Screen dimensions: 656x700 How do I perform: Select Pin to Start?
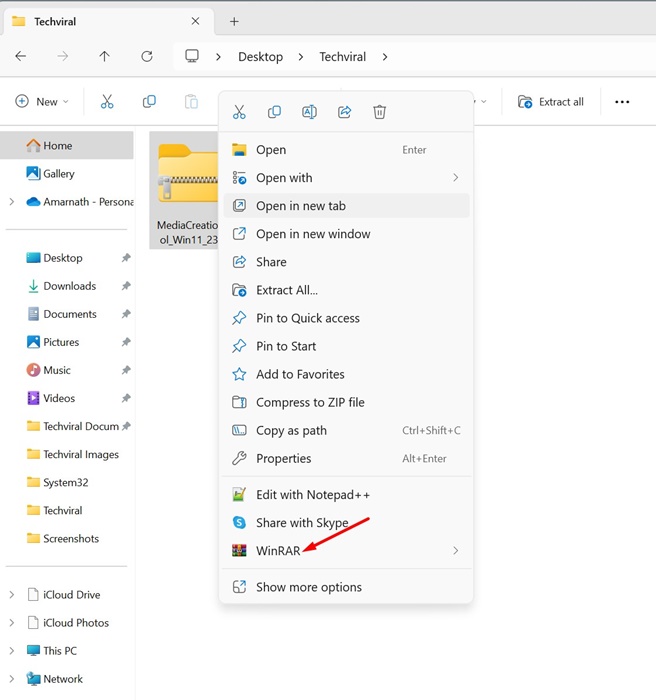pos(346,346)
